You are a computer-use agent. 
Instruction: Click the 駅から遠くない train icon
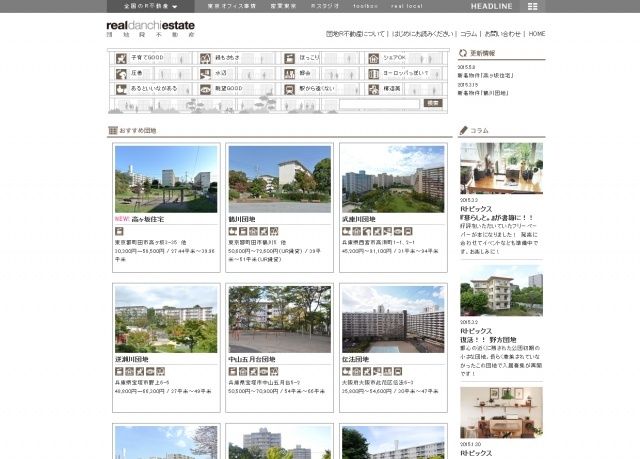pyautogui.click(x=289, y=88)
